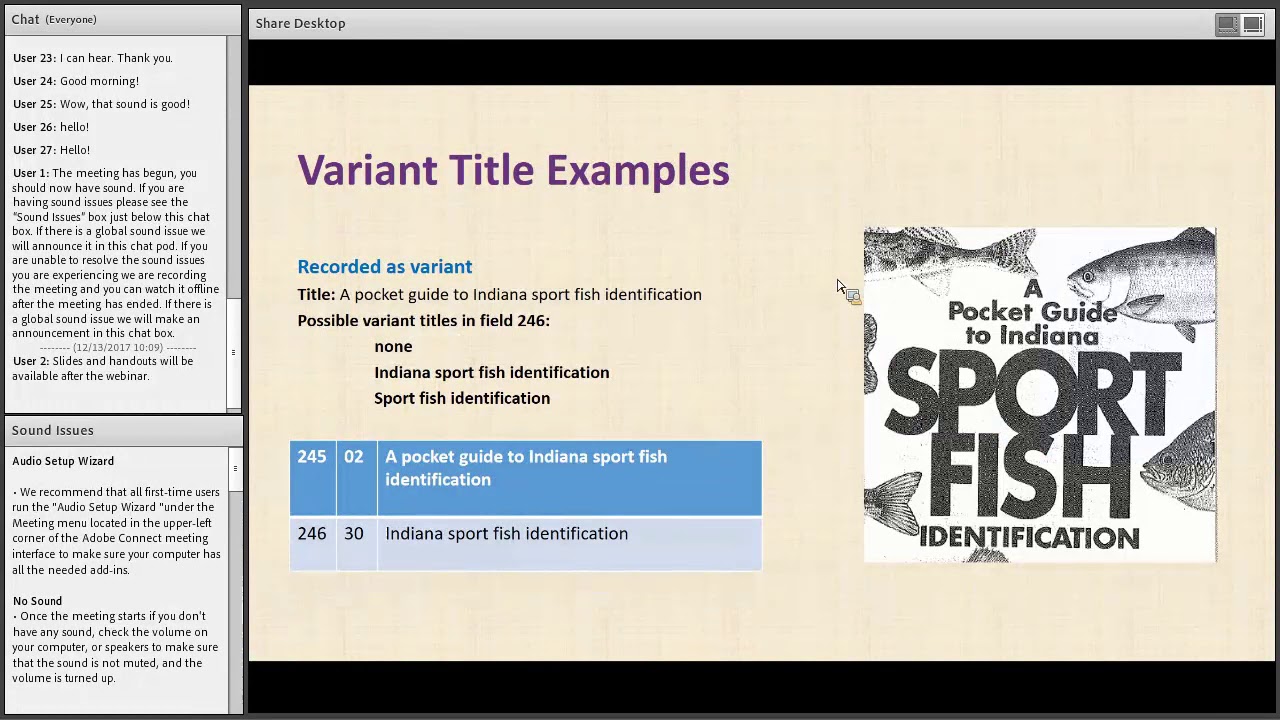The image size is (1280, 720).
Task: Select the Share Desktop pod title
Action: point(300,23)
